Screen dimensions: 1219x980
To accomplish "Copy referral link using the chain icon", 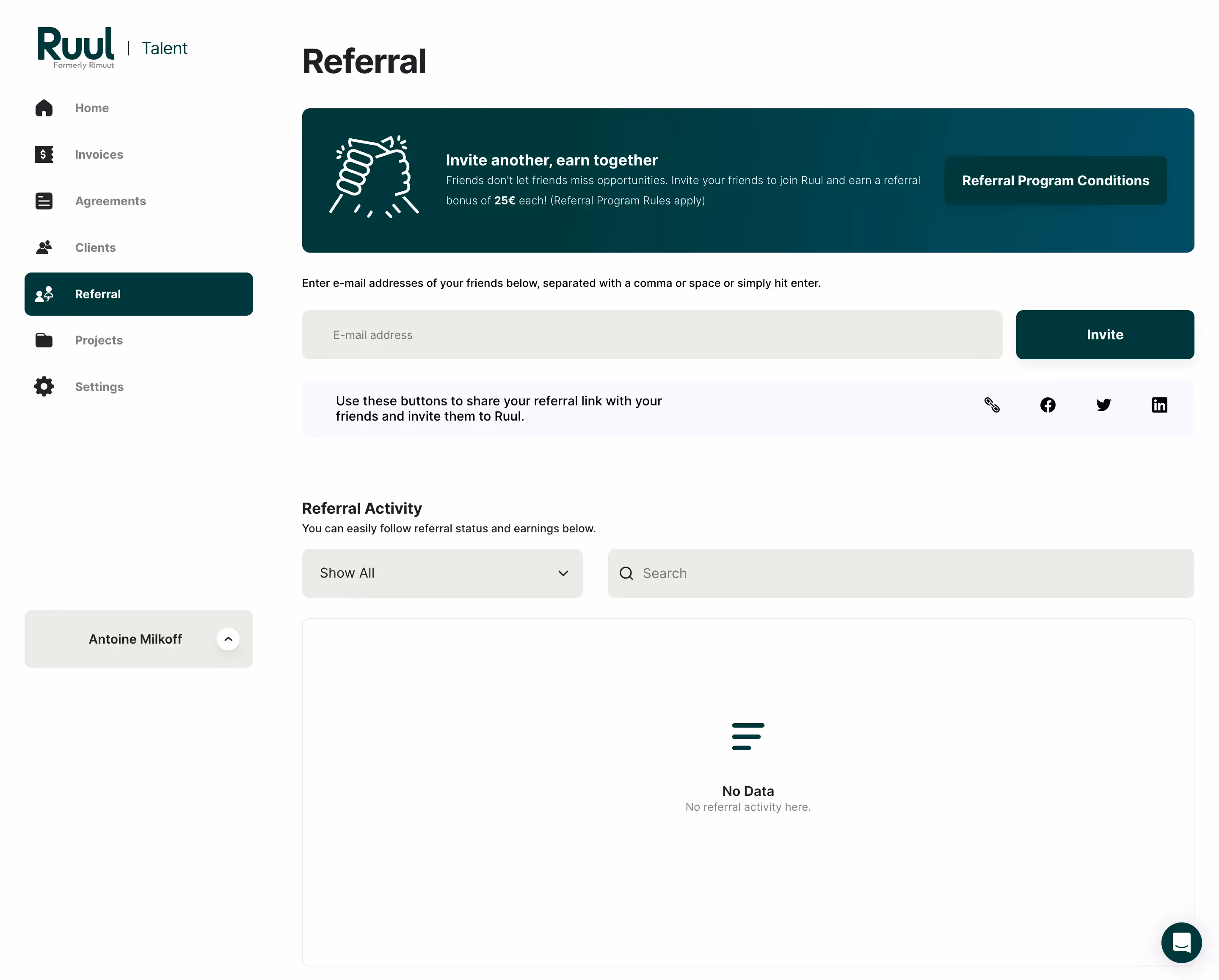I will pos(992,405).
